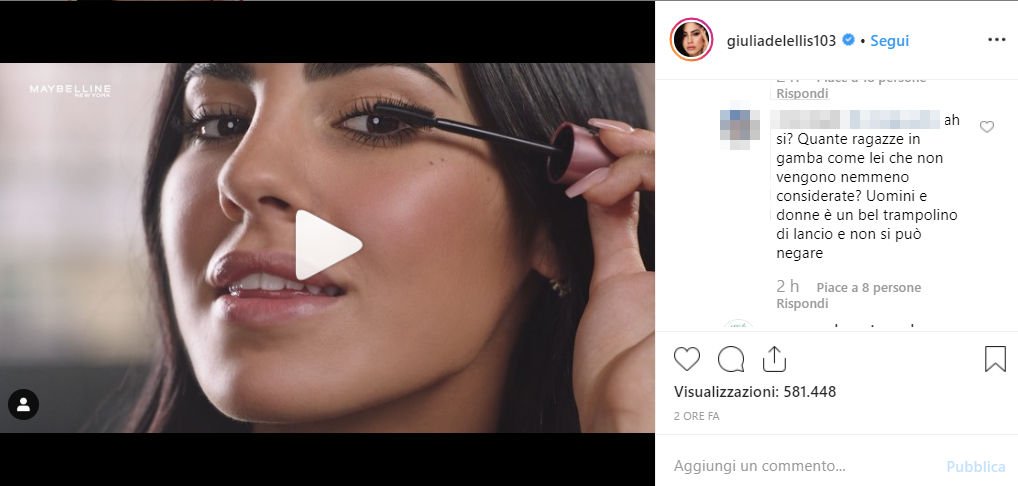Follow the account with Segui

[889, 40]
